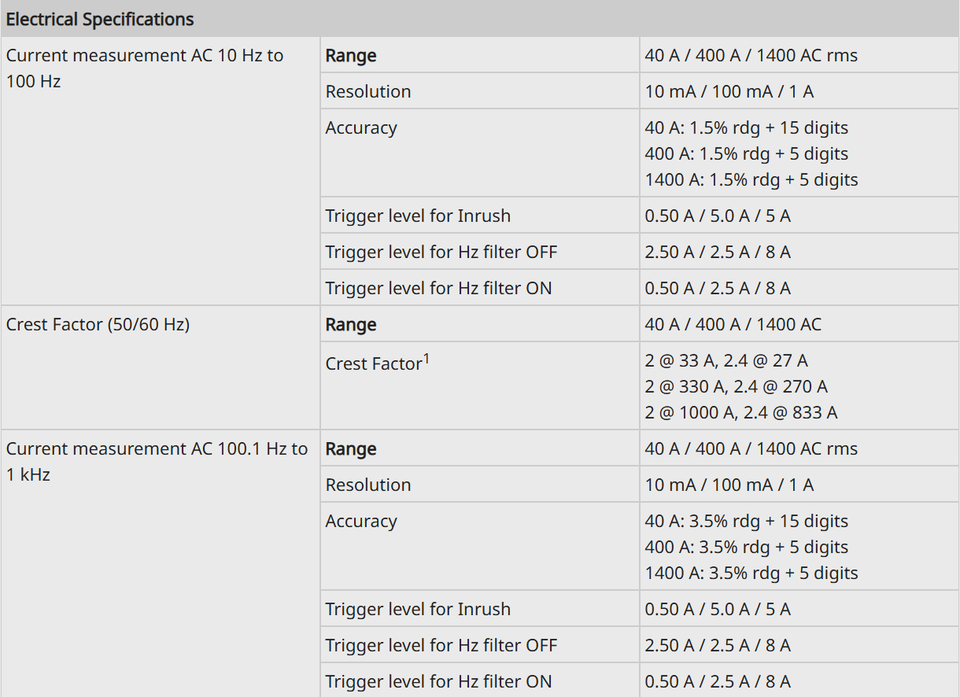The height and width of the screenshot is (697, 960).
Task: Click first Trigger level for Hz filter ON
Action: tap(438, 288)
